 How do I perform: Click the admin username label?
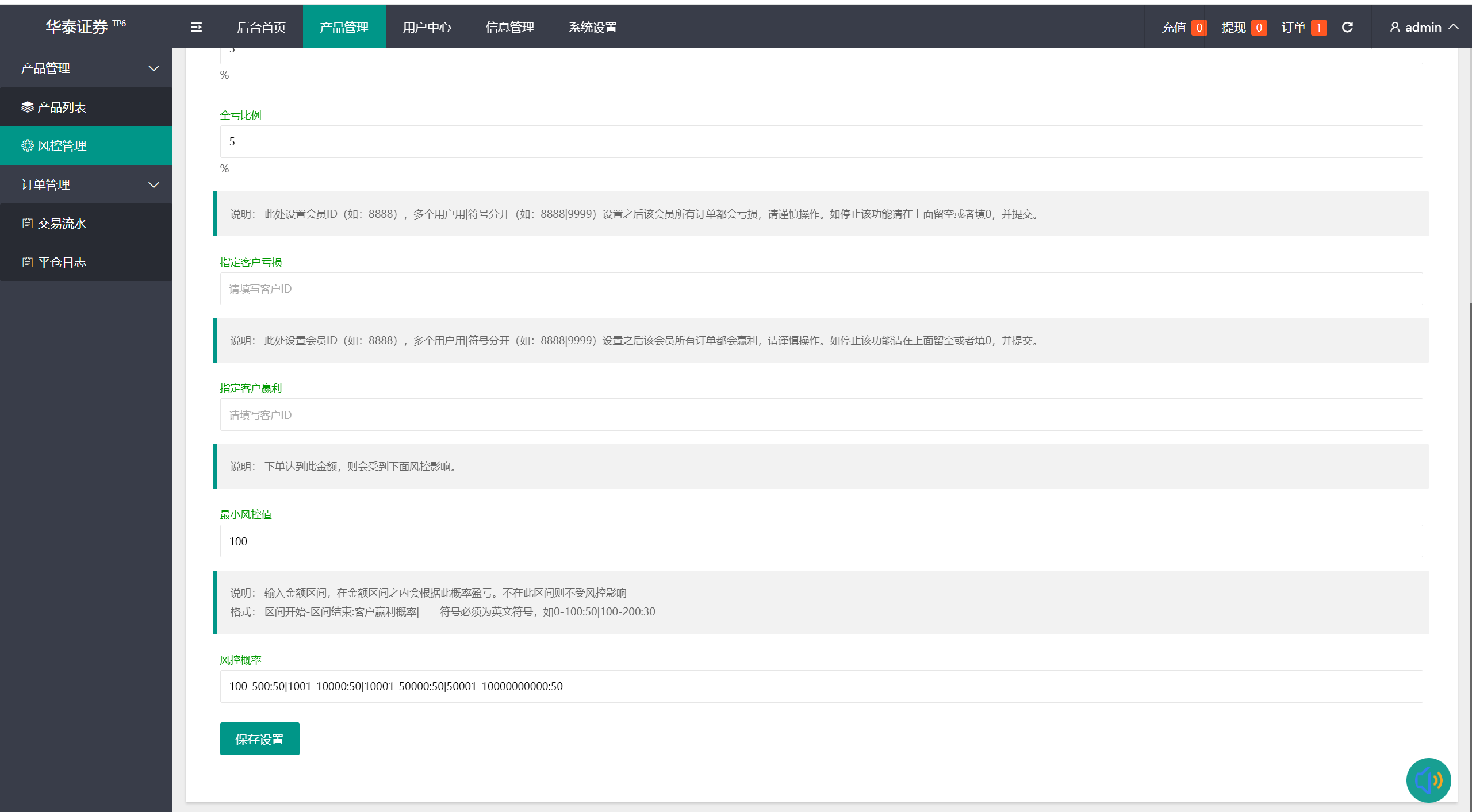1423,27
